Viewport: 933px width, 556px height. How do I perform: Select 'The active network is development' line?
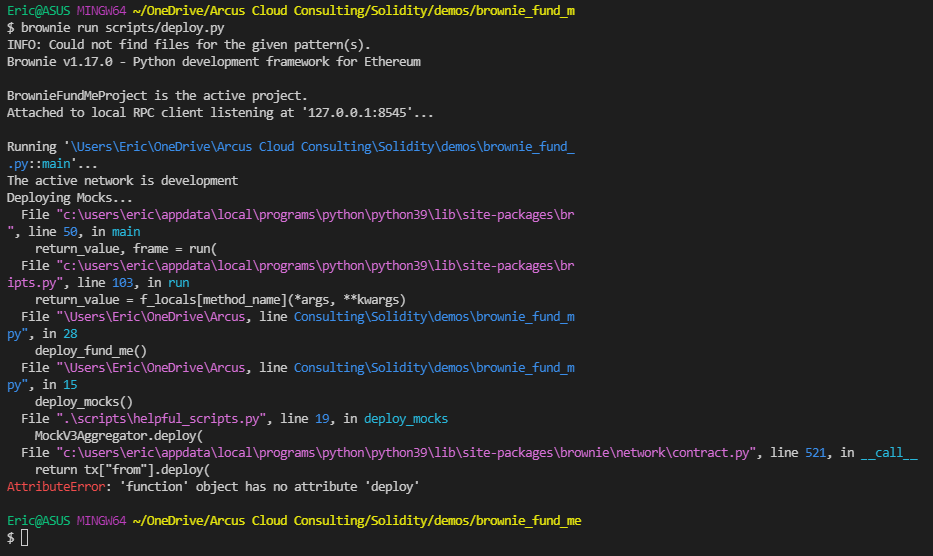122,181
